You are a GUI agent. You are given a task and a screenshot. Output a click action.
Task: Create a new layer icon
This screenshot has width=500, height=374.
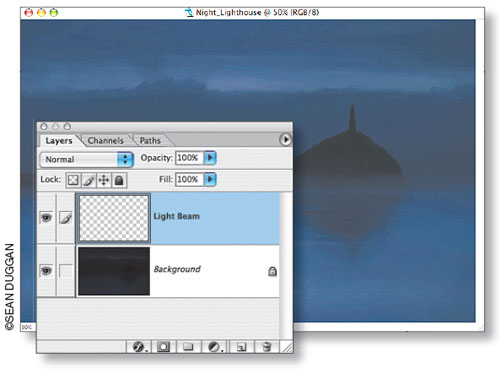click(241, 347)
